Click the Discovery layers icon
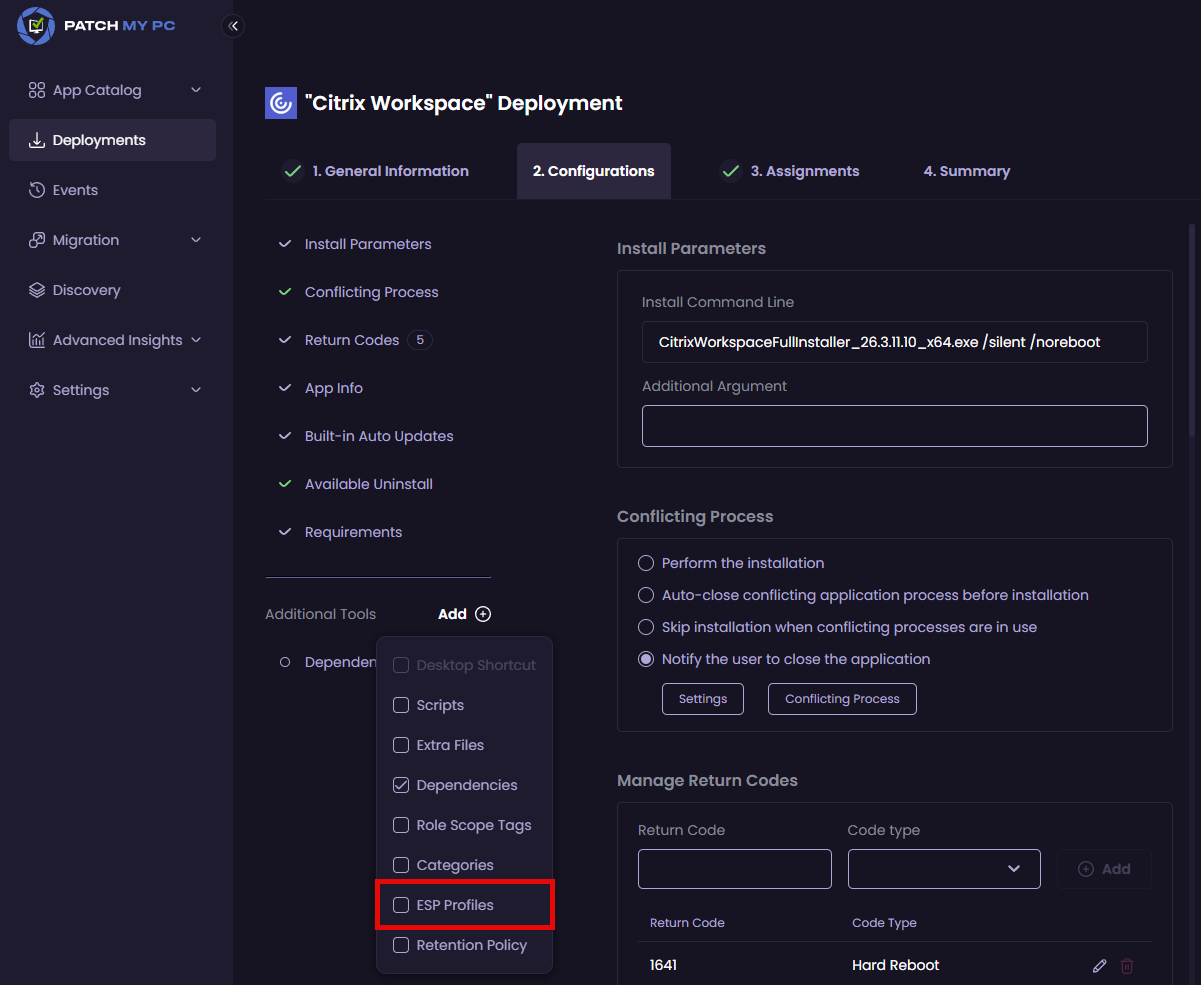The height and width of the screenshot is (985, 1201). [x=37, y=290]
